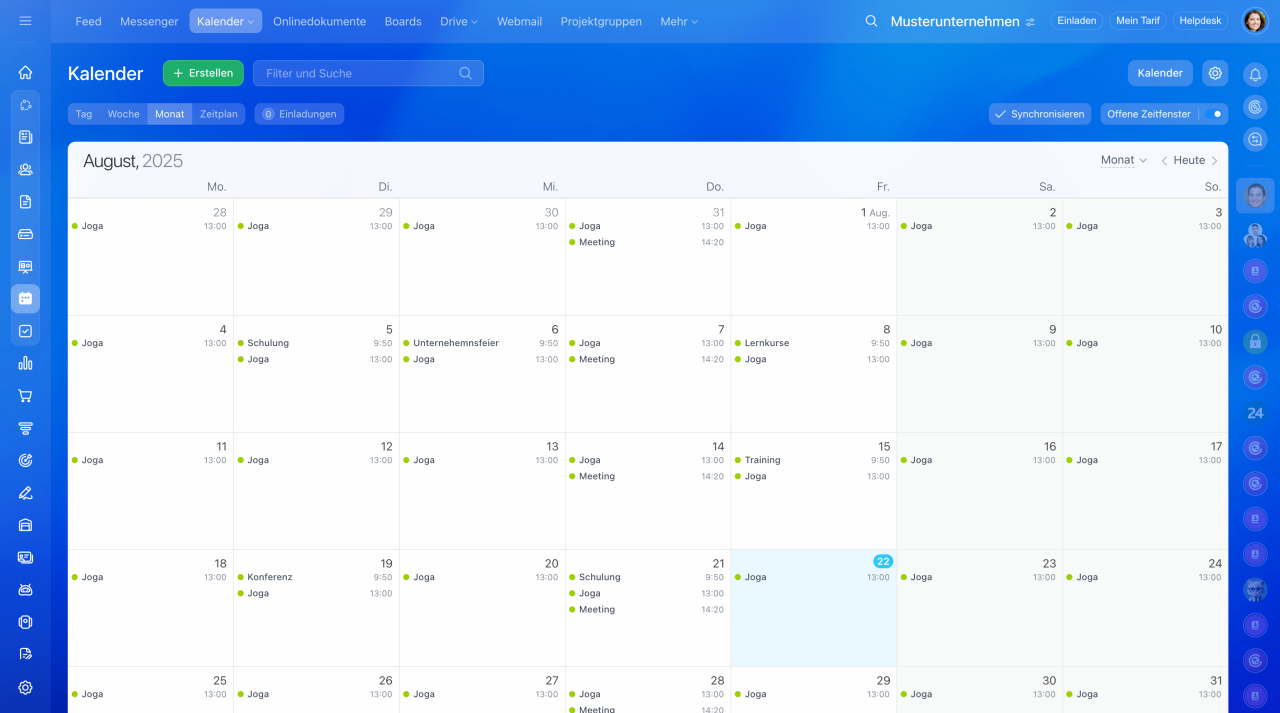
Task: Click the bar chart analytics icon in sidebar
Action: tap(25, 363)
